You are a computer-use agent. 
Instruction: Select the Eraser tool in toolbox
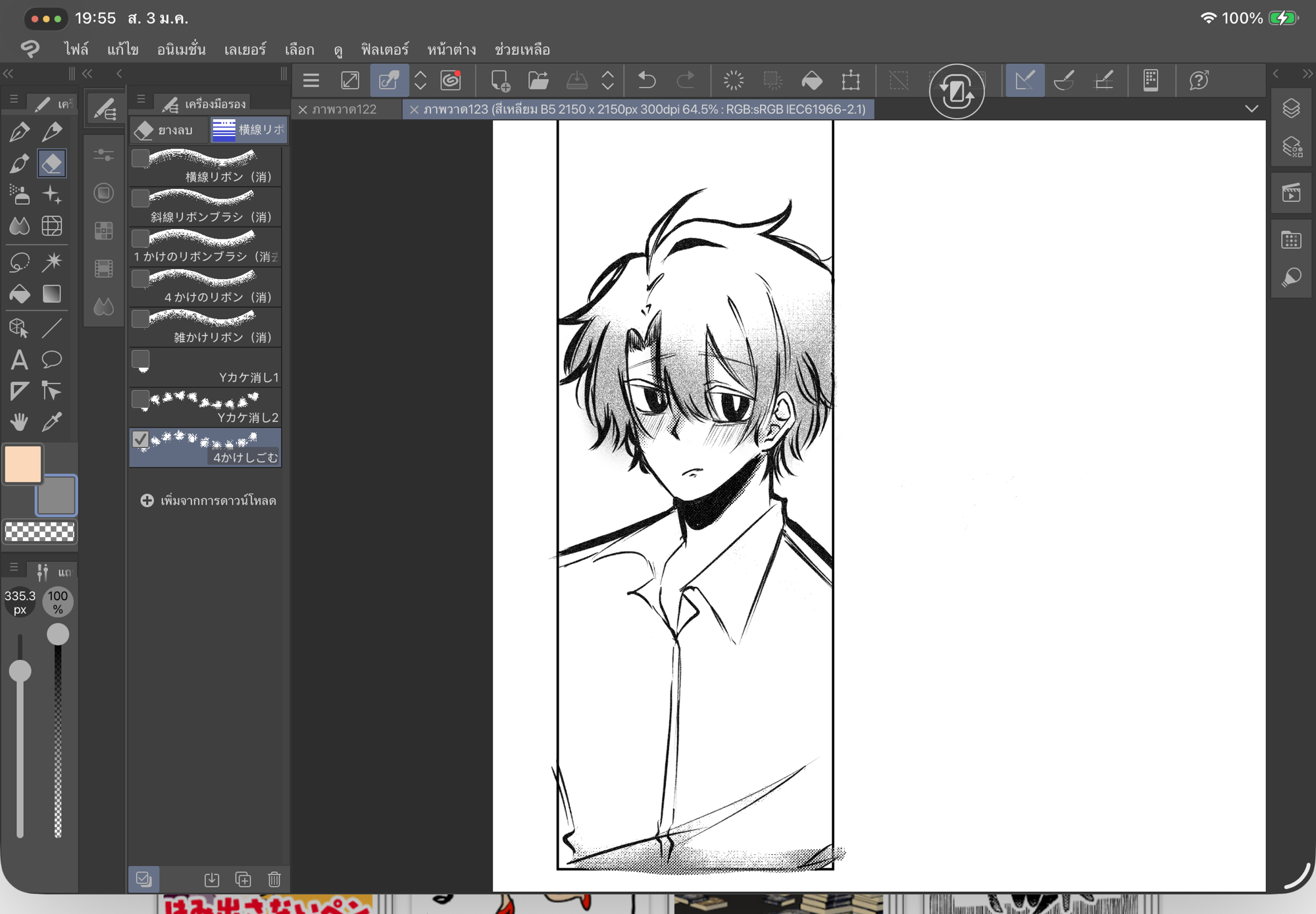(x=51, y=163)
